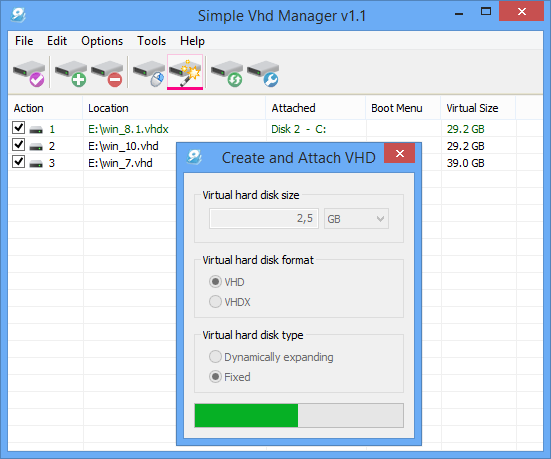The width and height of the screenshot is (551, 459).
Task: Click the Create and Attach VHD dialog icon
Action: [194, 157]
